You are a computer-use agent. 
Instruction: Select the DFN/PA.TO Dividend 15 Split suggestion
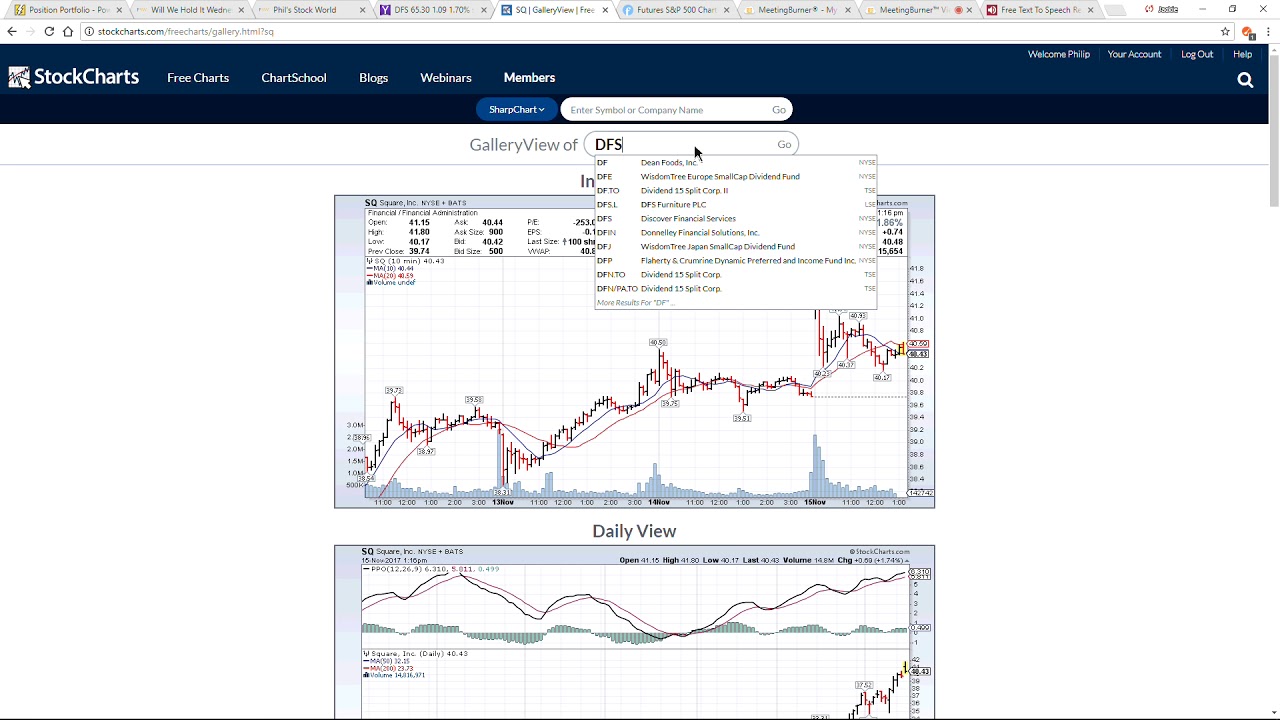[x=736, y=288]
